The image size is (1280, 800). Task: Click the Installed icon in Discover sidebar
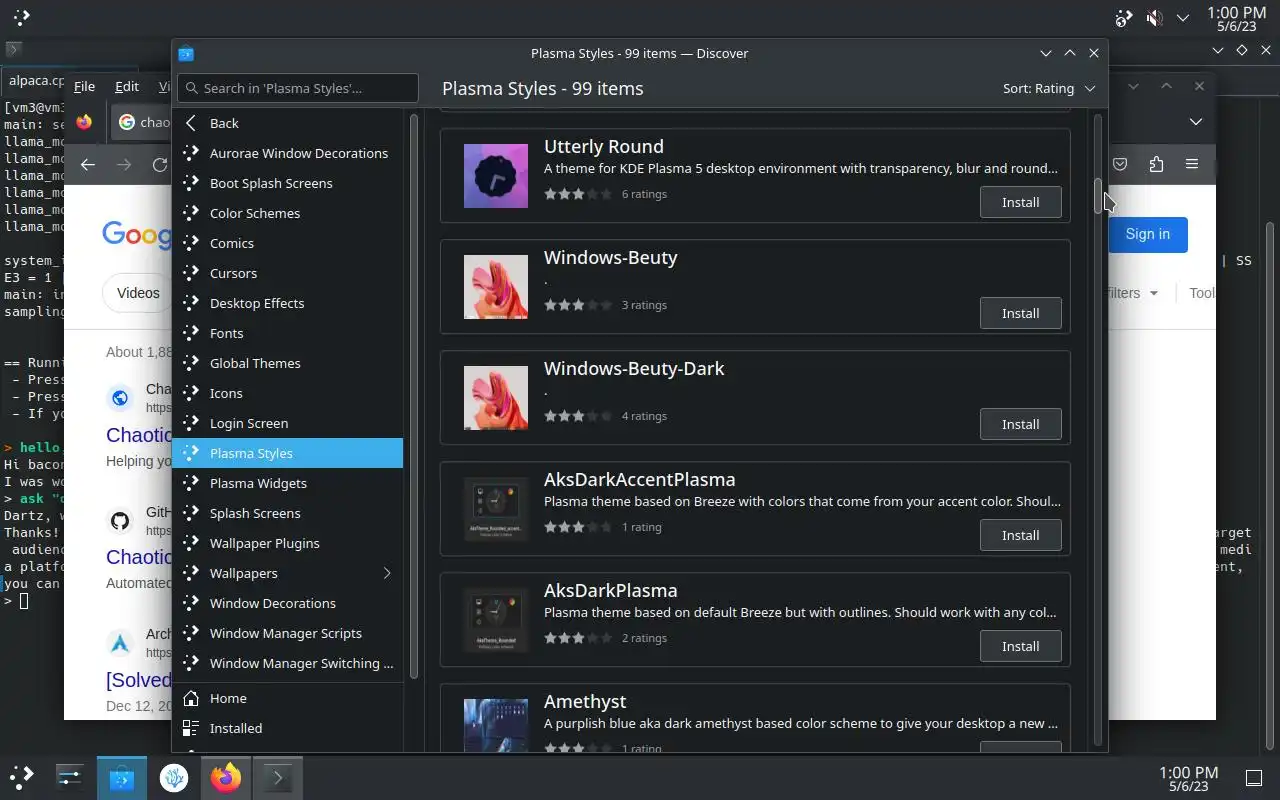pyautogui.click(x=191, y=728)
